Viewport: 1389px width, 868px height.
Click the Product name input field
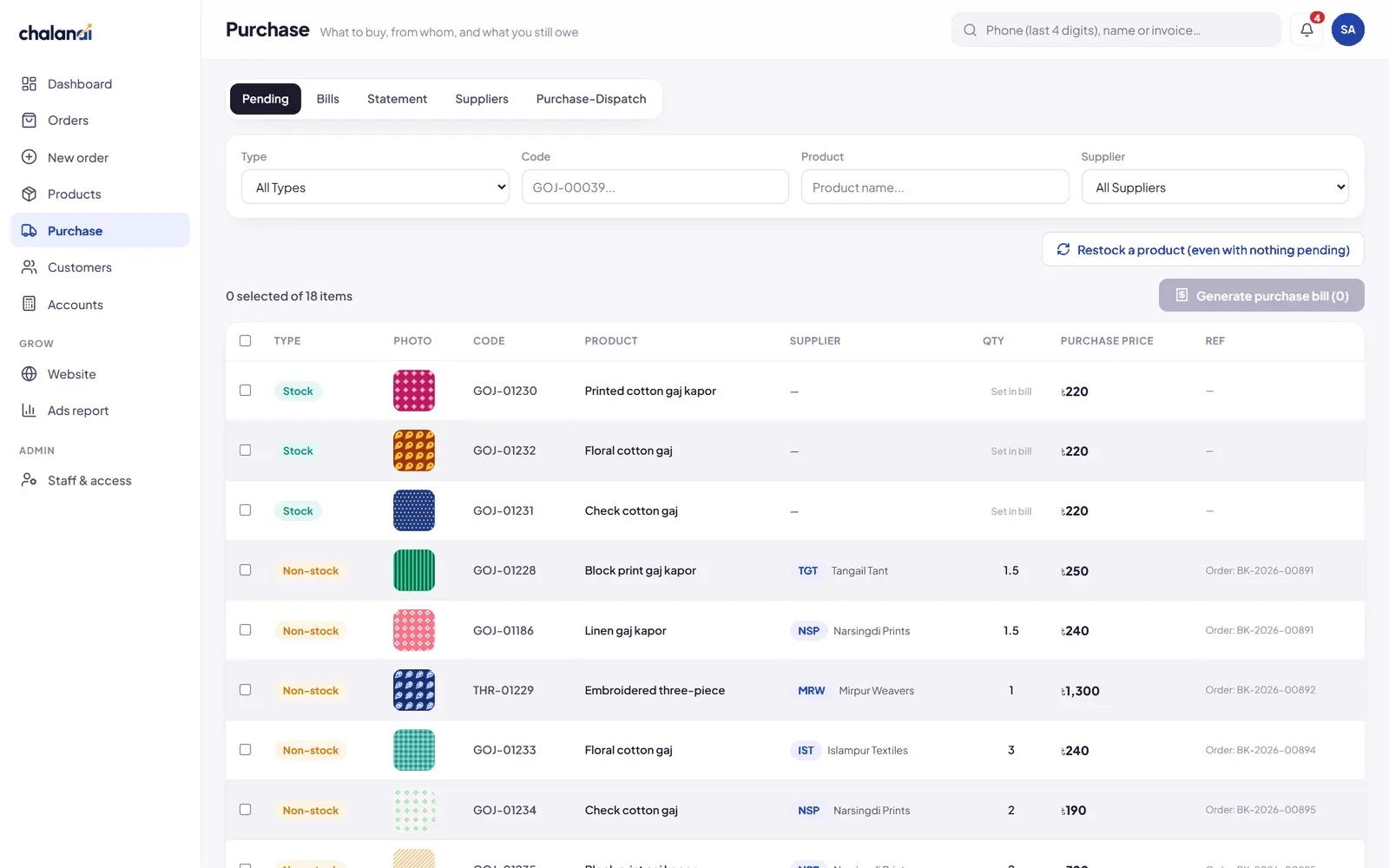coord(935,187)
